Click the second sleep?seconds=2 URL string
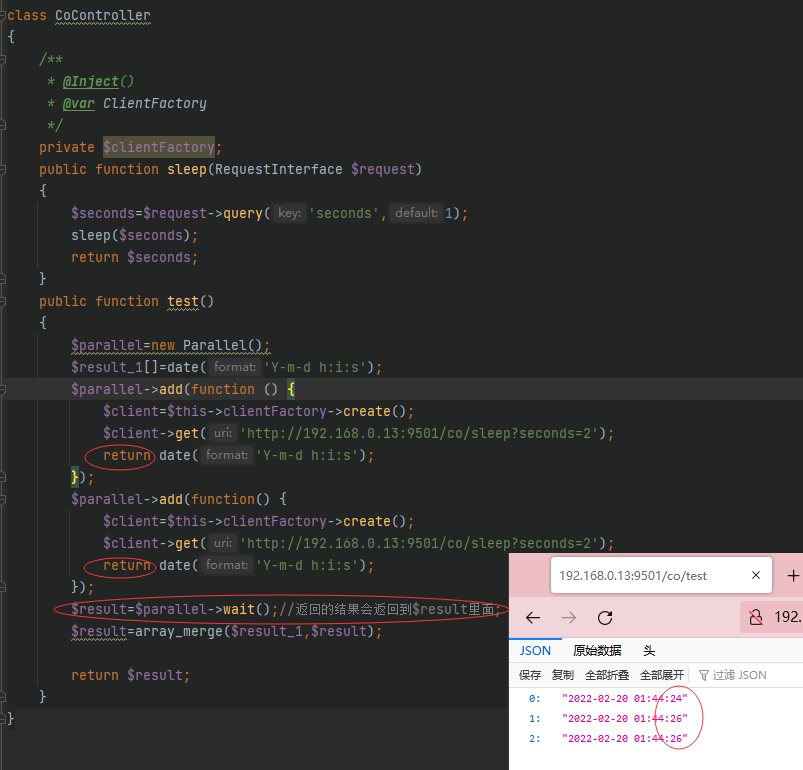The height and width of the screenshot is (770, 803). click(x=418, y=543)
